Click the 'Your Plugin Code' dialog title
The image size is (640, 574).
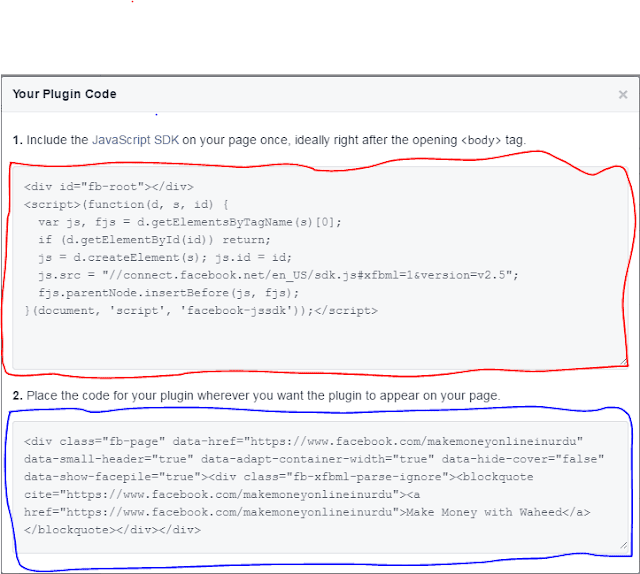point(64,94)
